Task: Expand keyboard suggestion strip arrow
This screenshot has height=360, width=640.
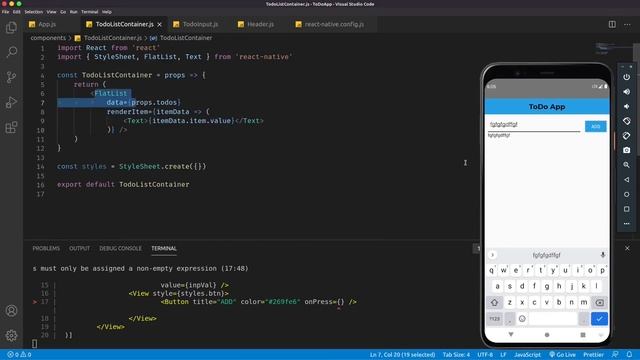Action: click(x=493, y=255)
